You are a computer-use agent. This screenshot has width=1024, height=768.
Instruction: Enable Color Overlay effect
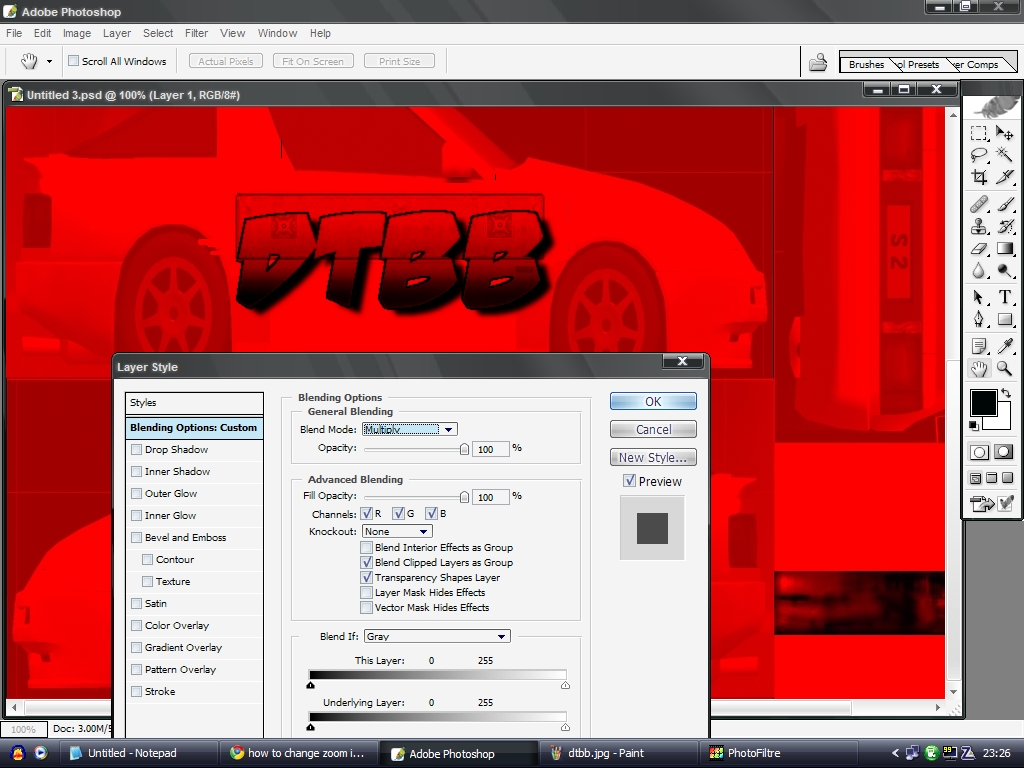point(136,626)
